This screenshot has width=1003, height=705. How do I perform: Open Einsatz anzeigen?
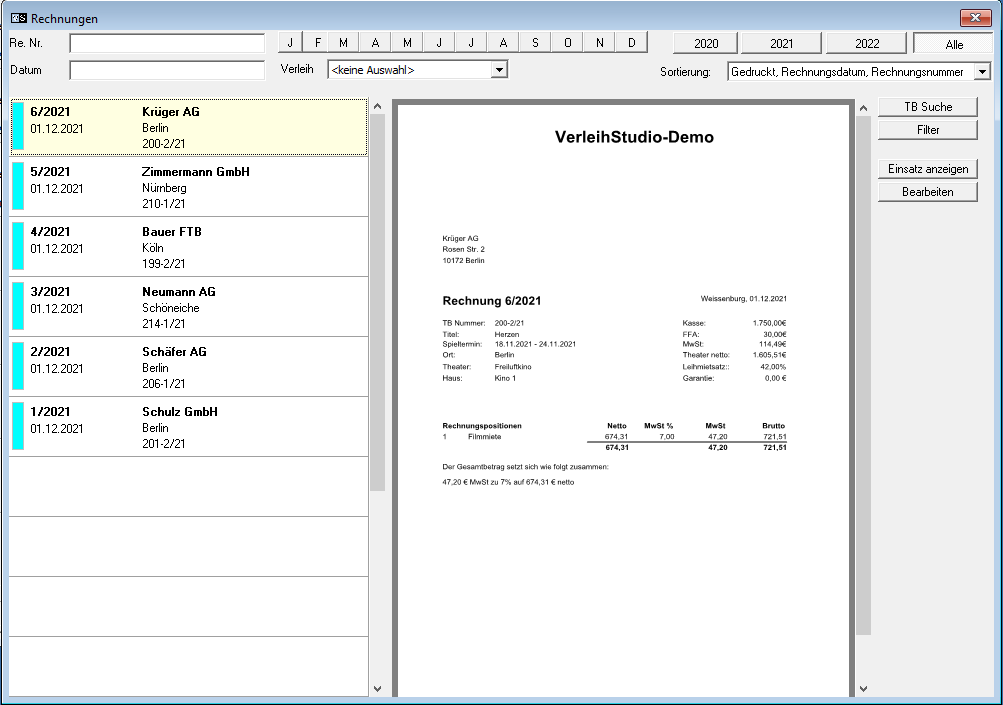(x=927, y=169)
